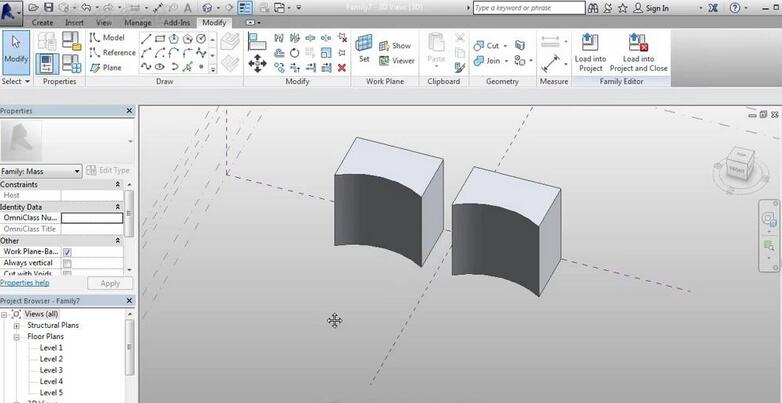The height and width of the screenshot is (403, 782).
Task: Uncheck the Work Plane-Based checkbox
Action: point(67,252)
